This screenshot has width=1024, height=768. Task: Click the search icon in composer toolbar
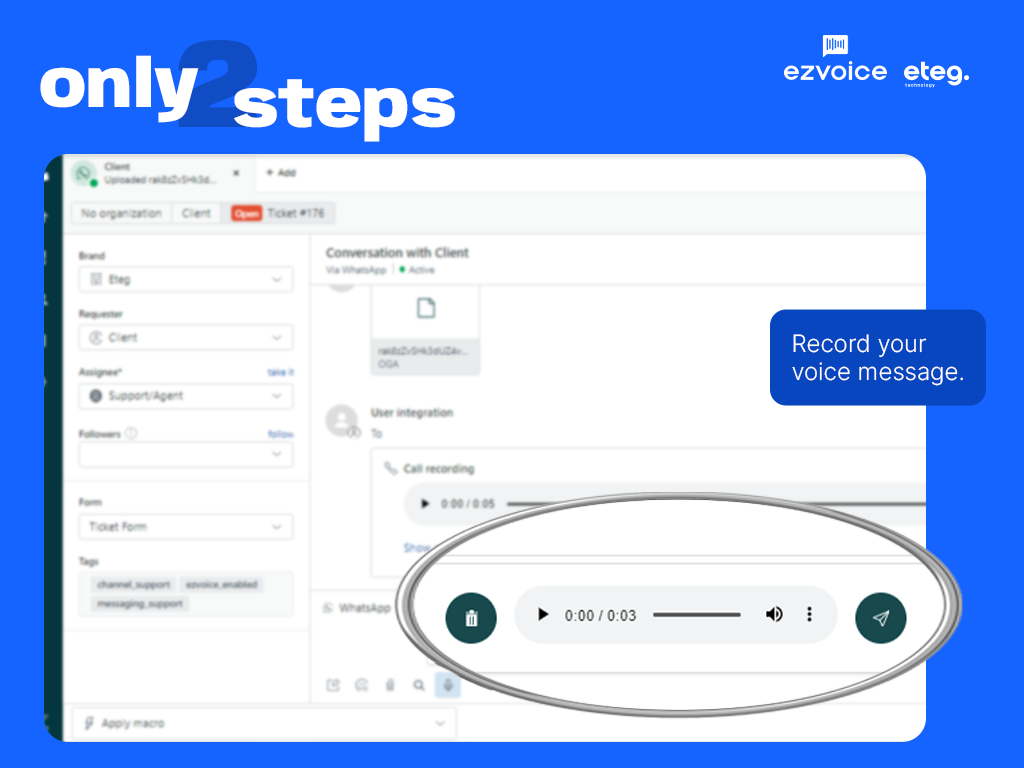(419, 685)
